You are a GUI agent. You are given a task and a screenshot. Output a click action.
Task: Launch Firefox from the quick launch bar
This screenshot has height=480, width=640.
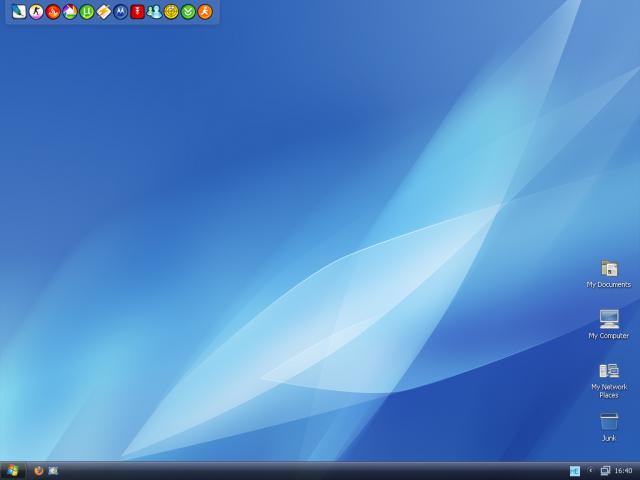click(39, 471)
